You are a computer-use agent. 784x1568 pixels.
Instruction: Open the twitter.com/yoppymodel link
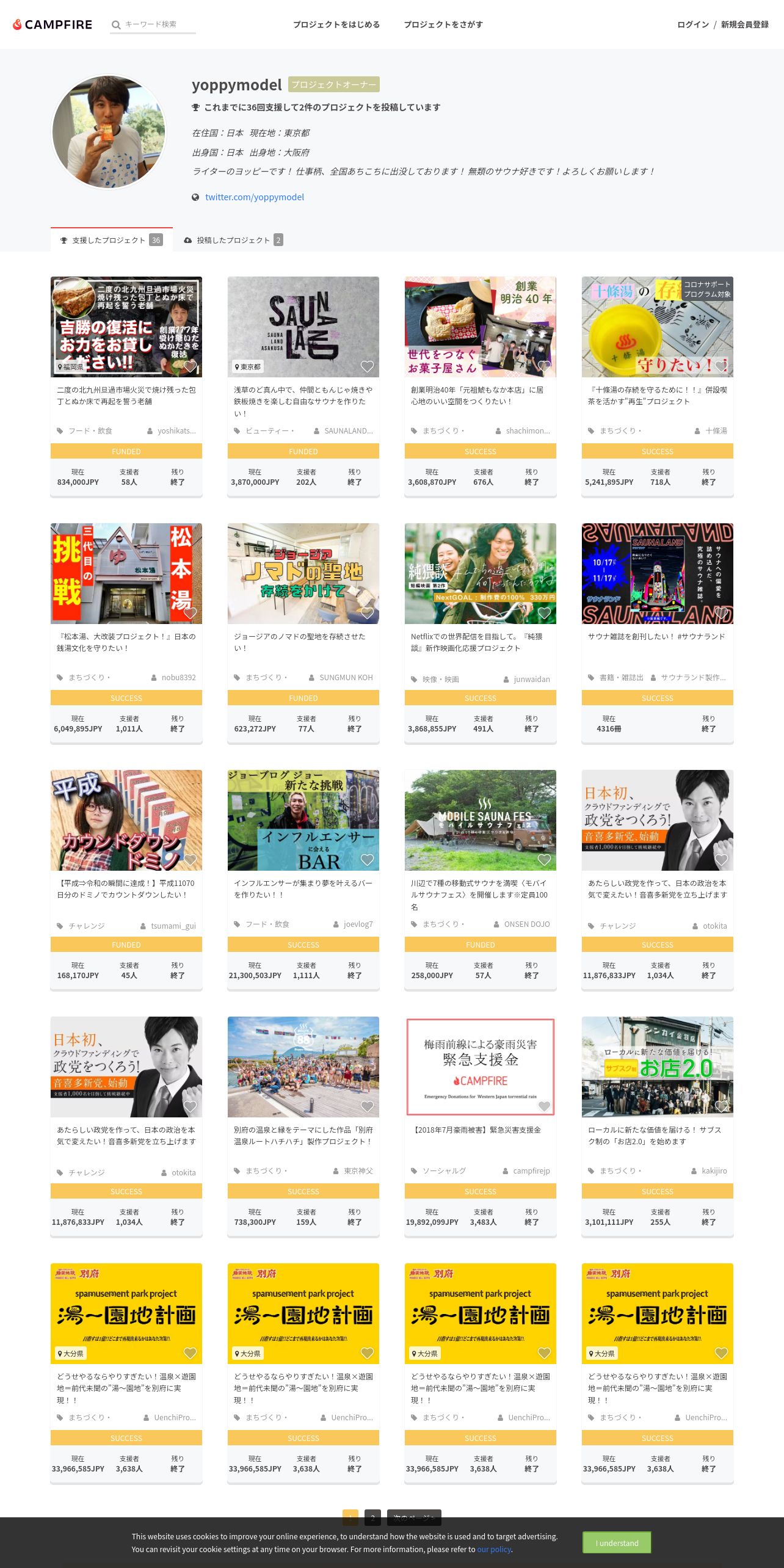click(x=255, y=197)
